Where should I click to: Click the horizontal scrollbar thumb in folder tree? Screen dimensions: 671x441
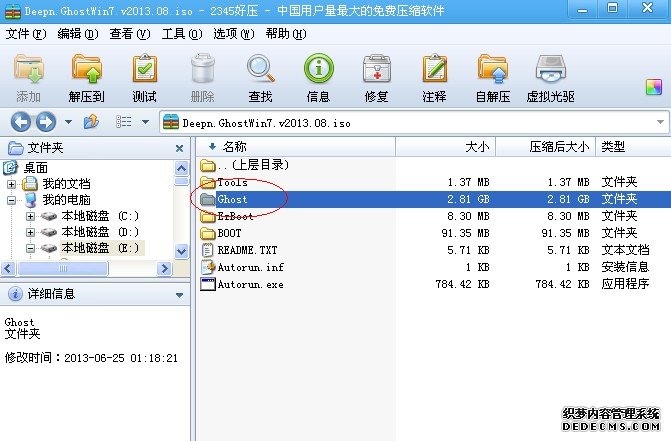pyautogui.click(x=63, y=269)
